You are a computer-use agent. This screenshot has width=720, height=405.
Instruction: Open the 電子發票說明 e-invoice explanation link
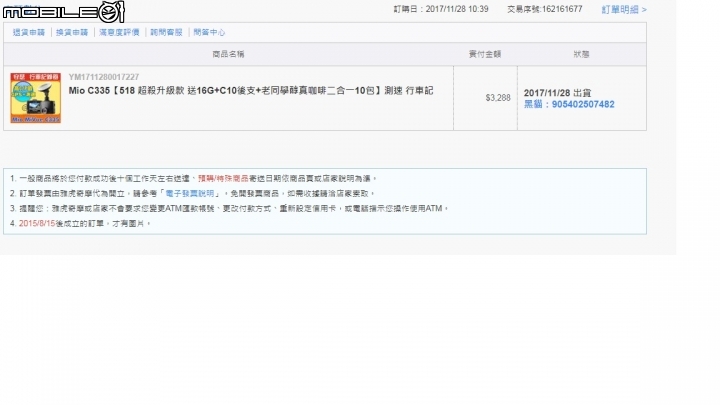(190, 193)
